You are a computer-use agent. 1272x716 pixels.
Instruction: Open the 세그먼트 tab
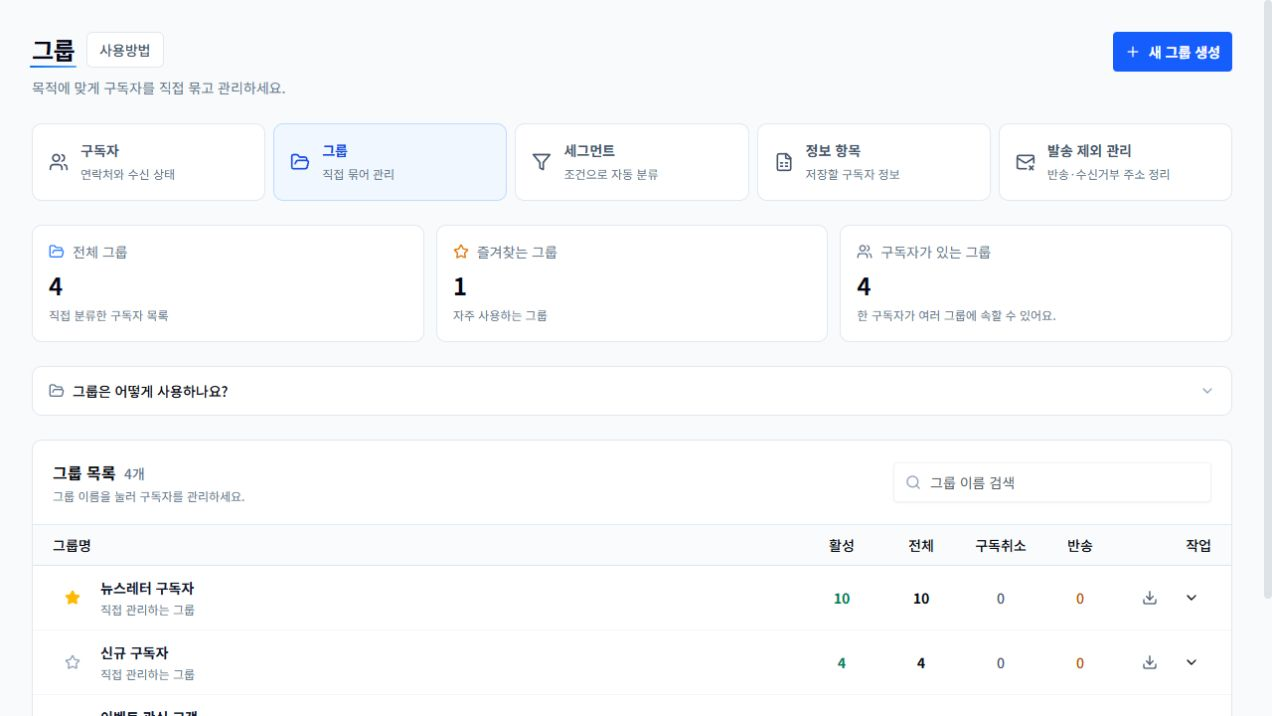632,162
